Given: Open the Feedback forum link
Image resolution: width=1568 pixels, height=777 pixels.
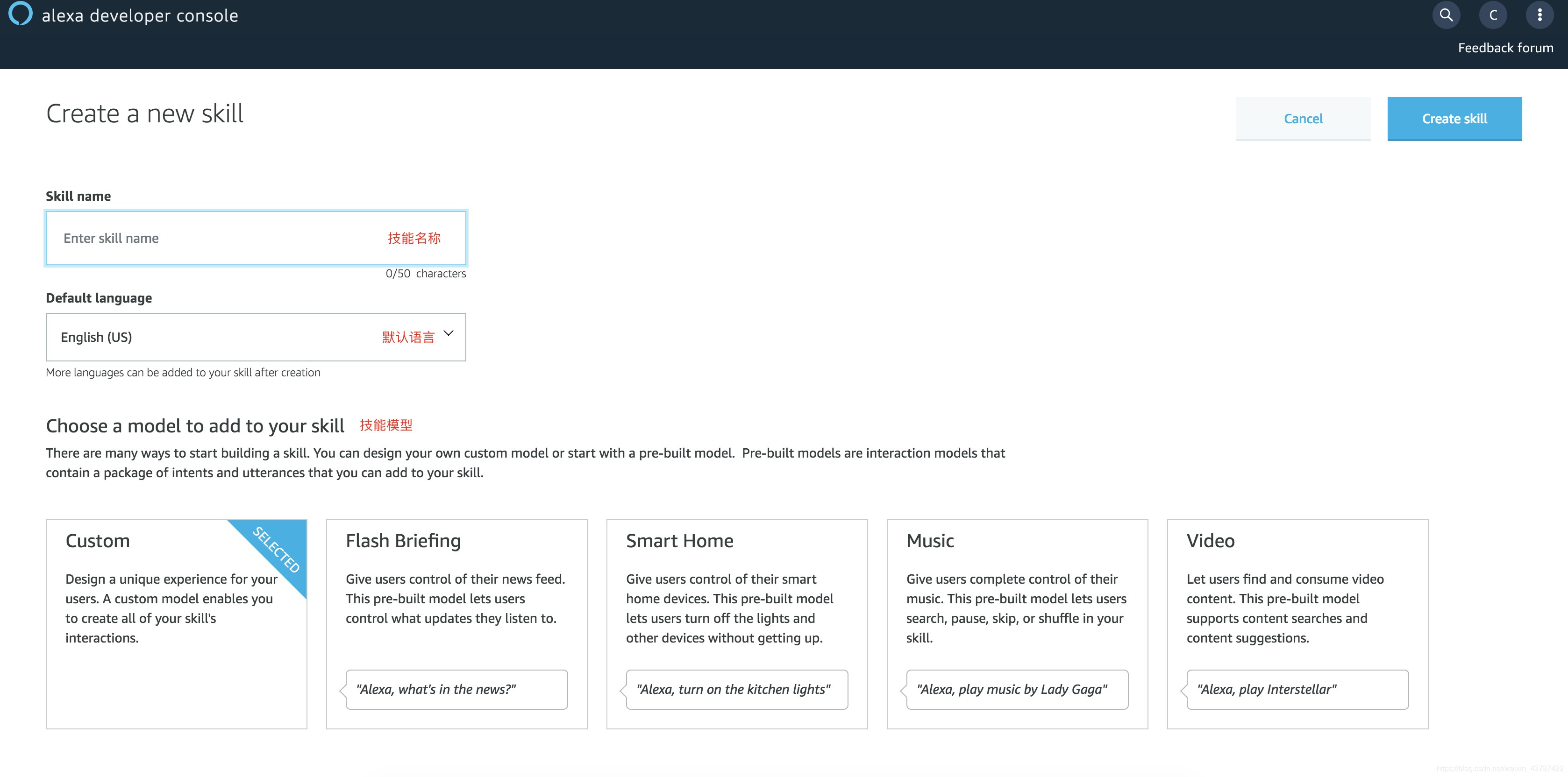Looking at the screenshot, I should coord(1505,48).
